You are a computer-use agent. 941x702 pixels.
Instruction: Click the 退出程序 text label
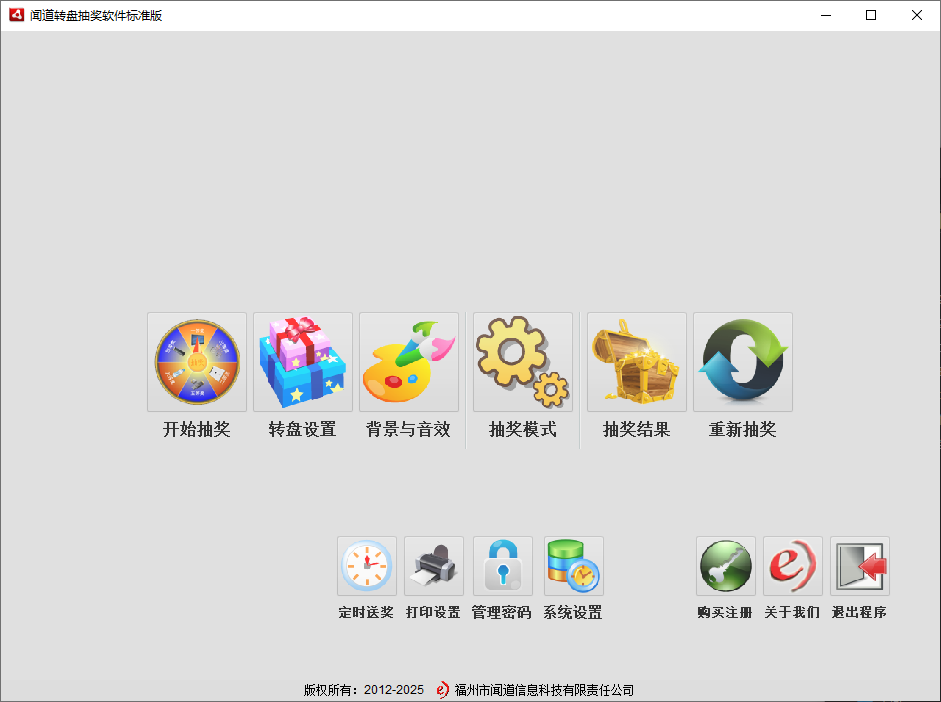pyautogui.click(x=859, y=612)
